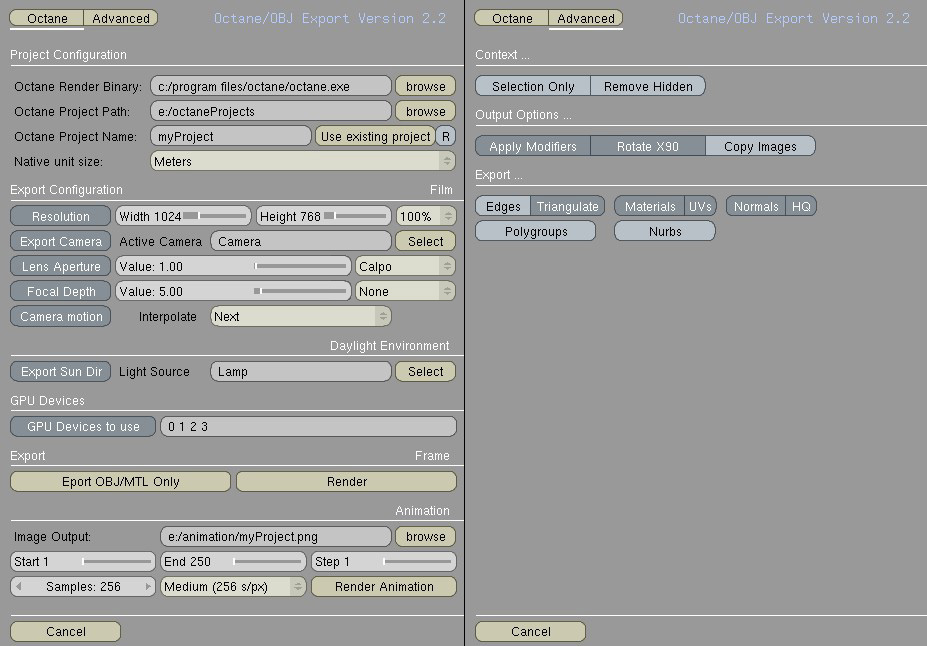The height and width of the screenshot is (646, 927).
Task: Click Use existing project button
Action: click(x=375, y=136)
